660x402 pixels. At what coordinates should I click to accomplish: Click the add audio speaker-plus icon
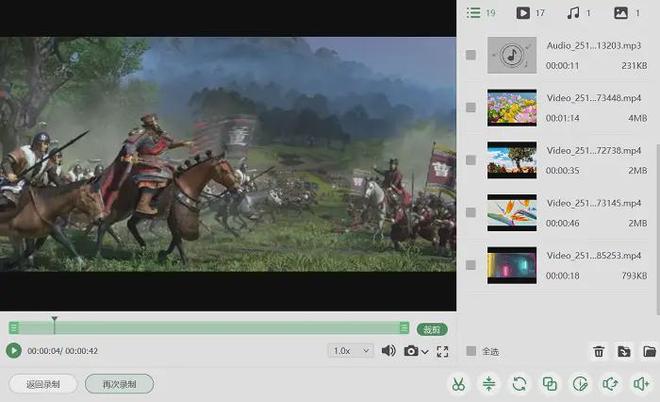(x=640, y=383)
